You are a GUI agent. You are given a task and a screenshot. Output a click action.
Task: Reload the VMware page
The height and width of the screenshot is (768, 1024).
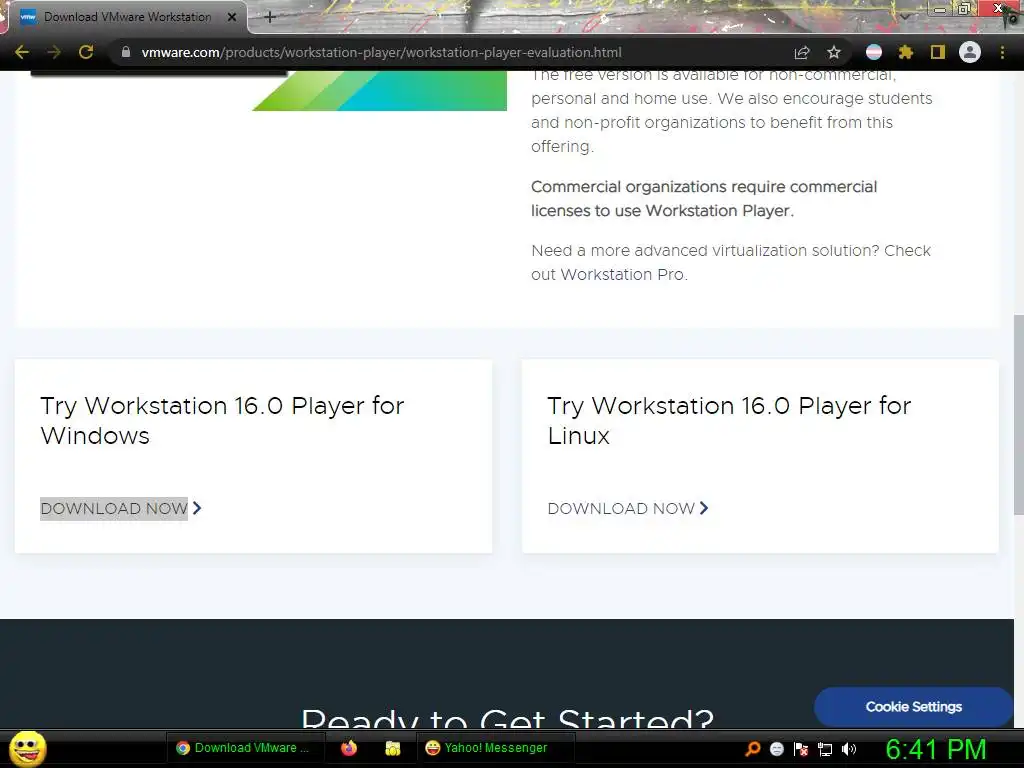[86, 52]
